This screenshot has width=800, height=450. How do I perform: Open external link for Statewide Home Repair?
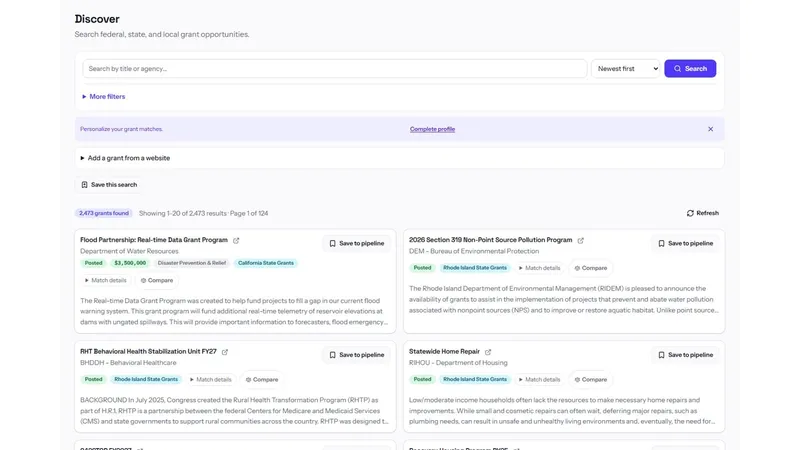[x=488, y=352]
